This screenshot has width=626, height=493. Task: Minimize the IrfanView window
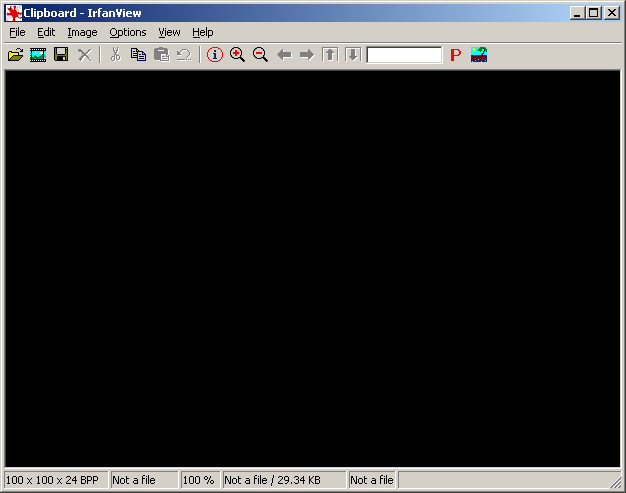[577, 13]
